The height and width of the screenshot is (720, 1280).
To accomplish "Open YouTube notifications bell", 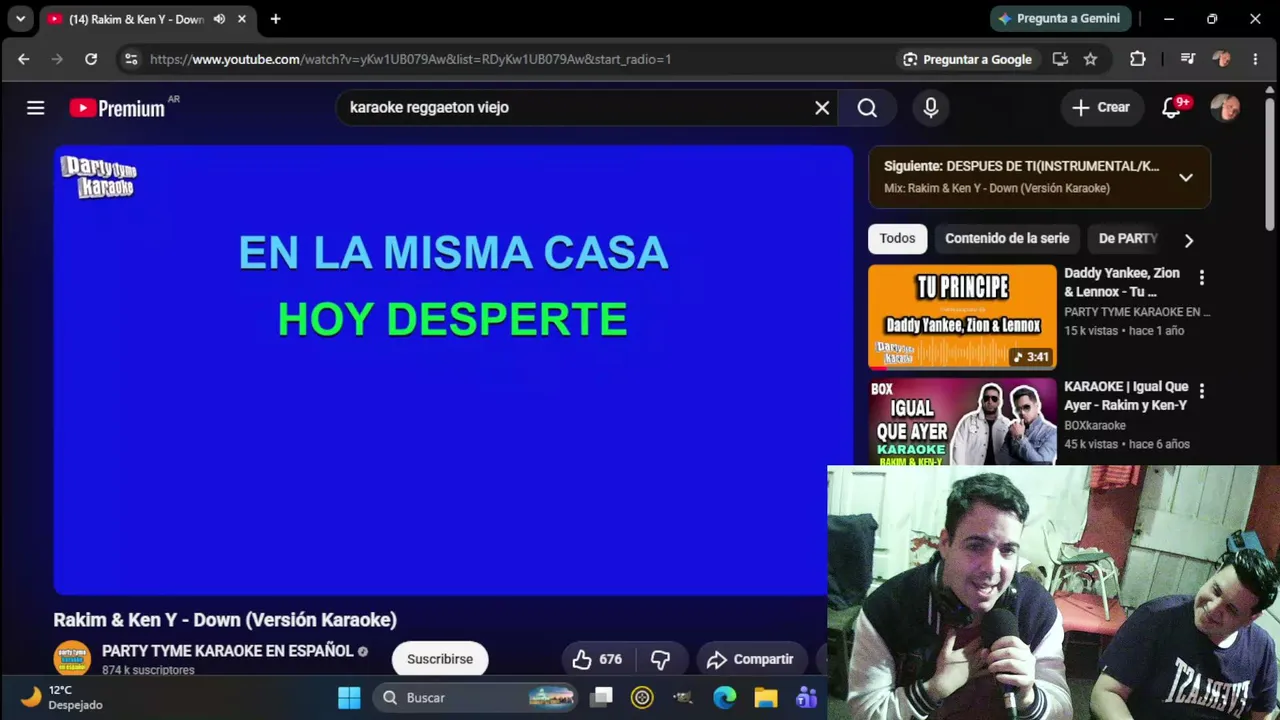I will pos(1171,108).
